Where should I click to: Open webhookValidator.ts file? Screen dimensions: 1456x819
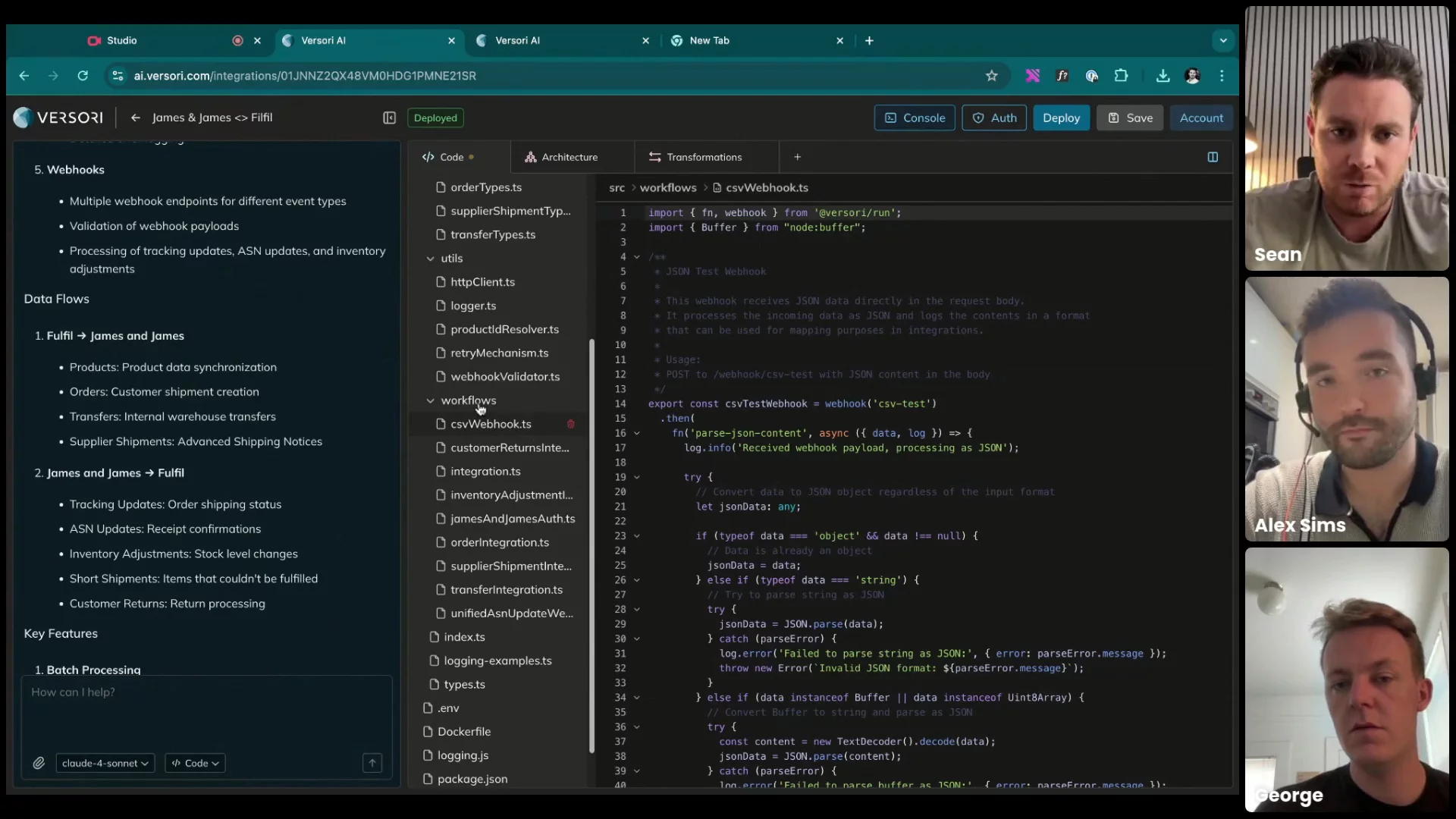[x=505, y=376]
